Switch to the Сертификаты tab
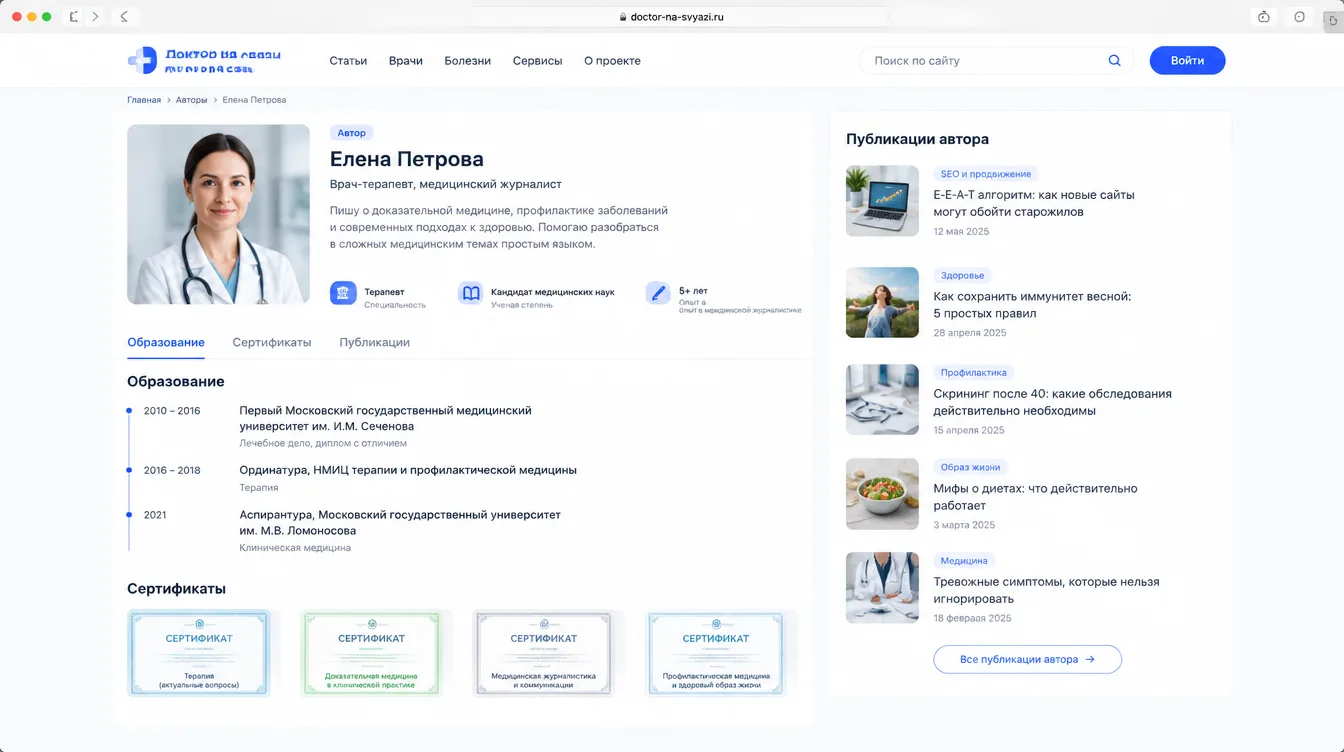The width and height of the screenshot is (1344, 752). tap(272, 343)
